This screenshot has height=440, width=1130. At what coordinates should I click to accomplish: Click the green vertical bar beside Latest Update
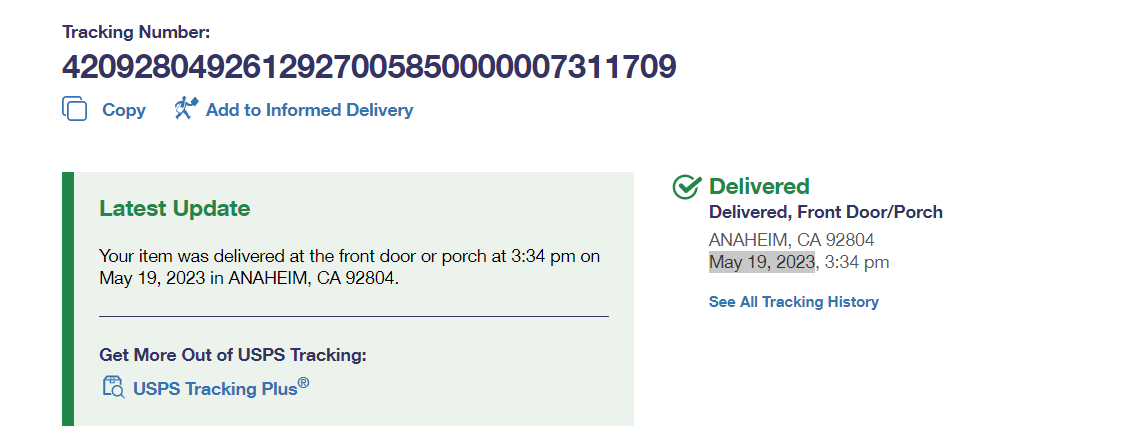click(68, 298)
